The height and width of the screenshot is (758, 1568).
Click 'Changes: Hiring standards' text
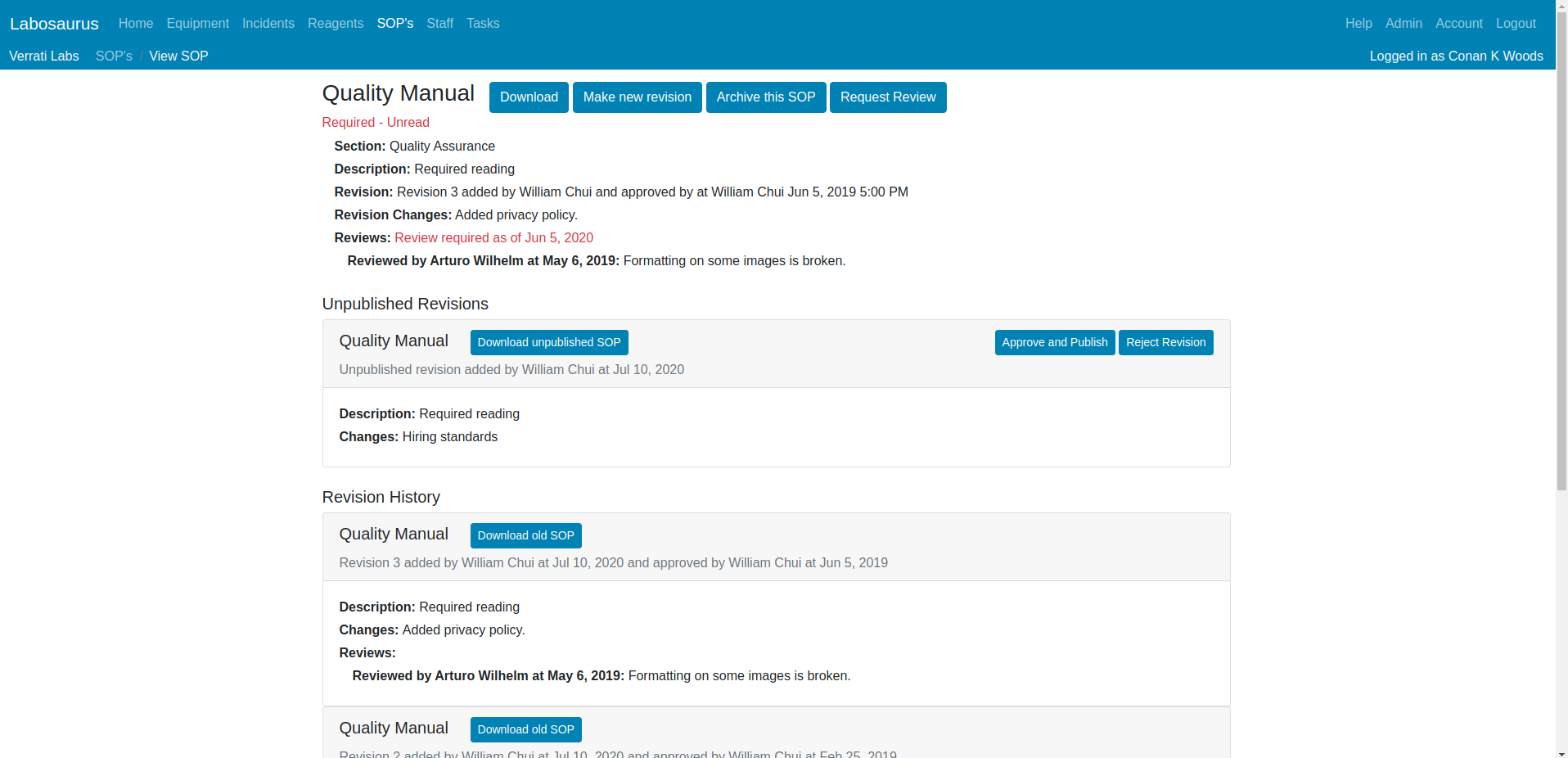[x=418, y=437]
